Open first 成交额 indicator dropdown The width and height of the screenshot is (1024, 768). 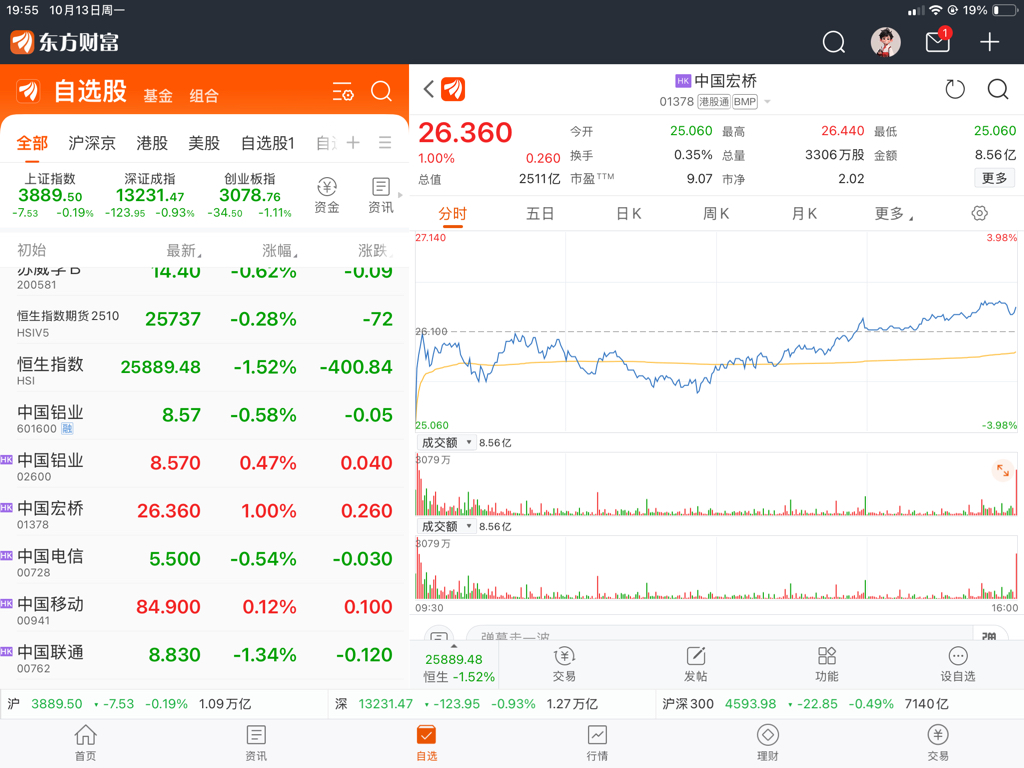click(446, 443)
